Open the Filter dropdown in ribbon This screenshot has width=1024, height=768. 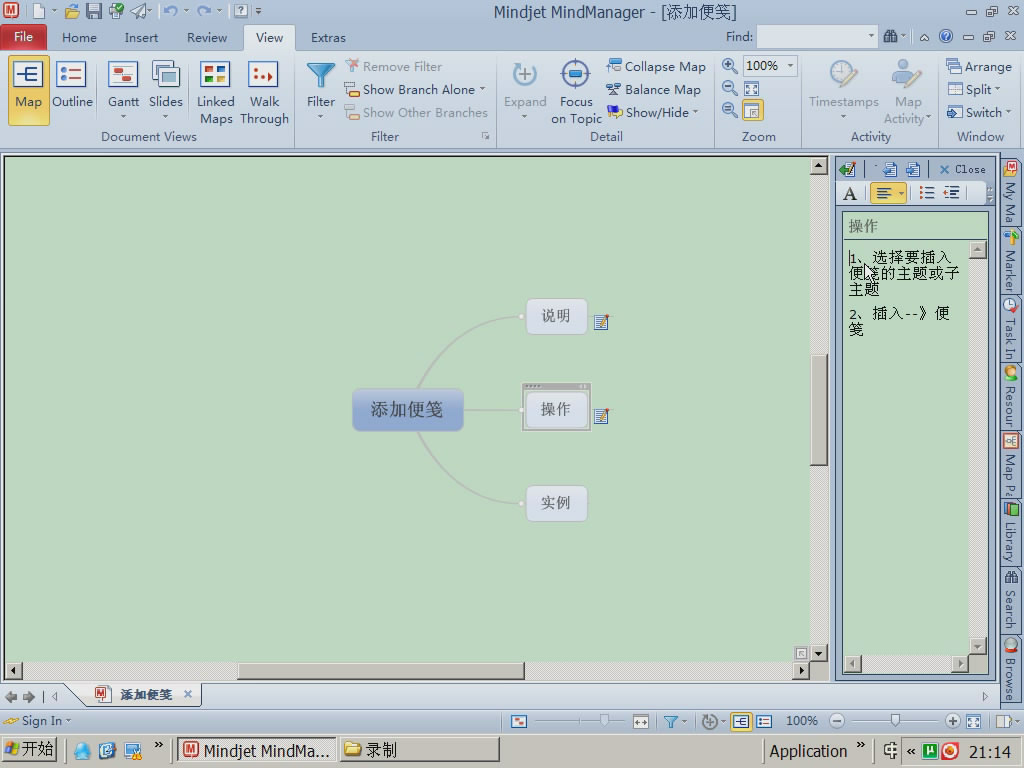coord(320,117)
